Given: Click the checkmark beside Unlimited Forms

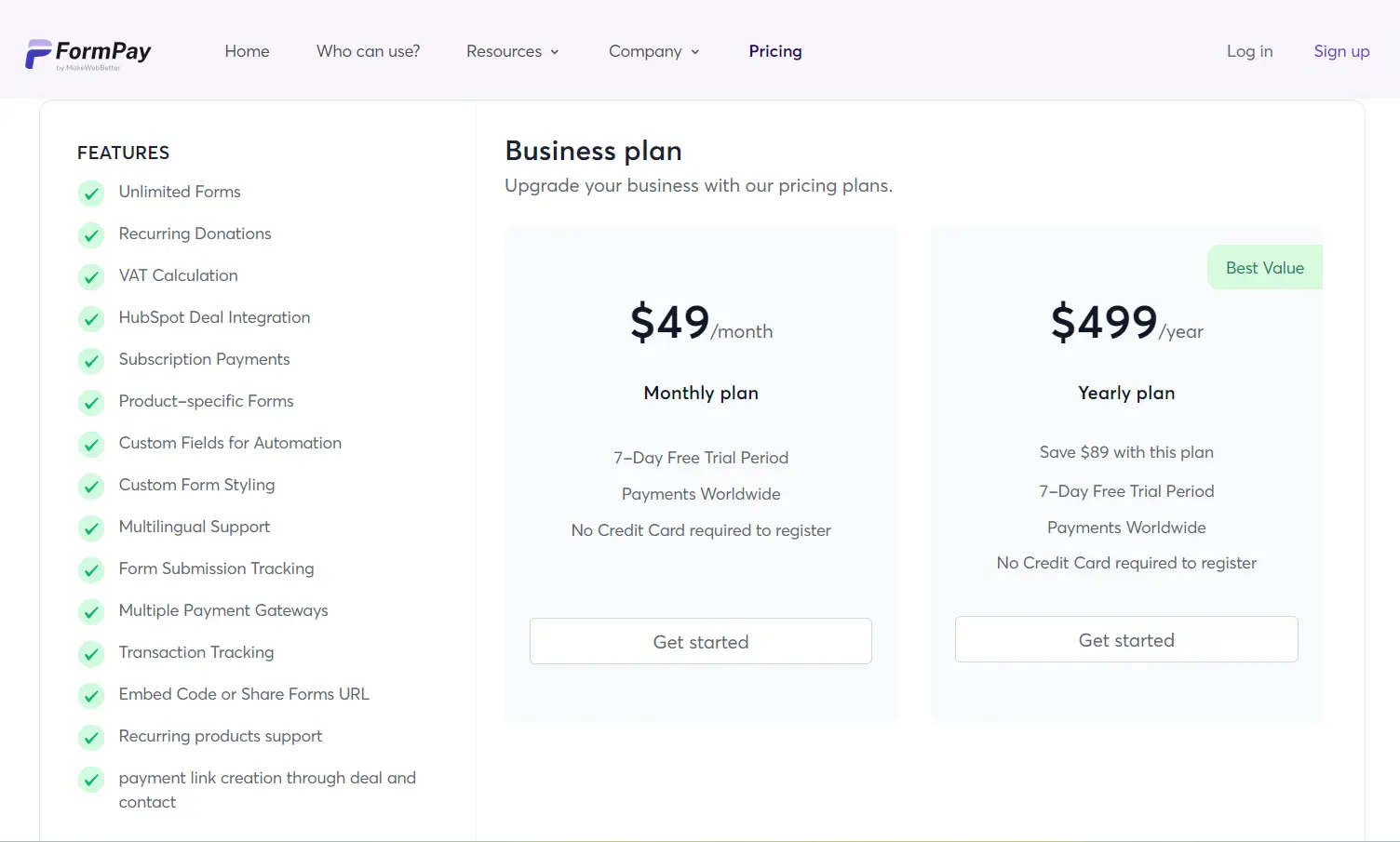Looking at the screenshot, I should (x=91, y=194).
